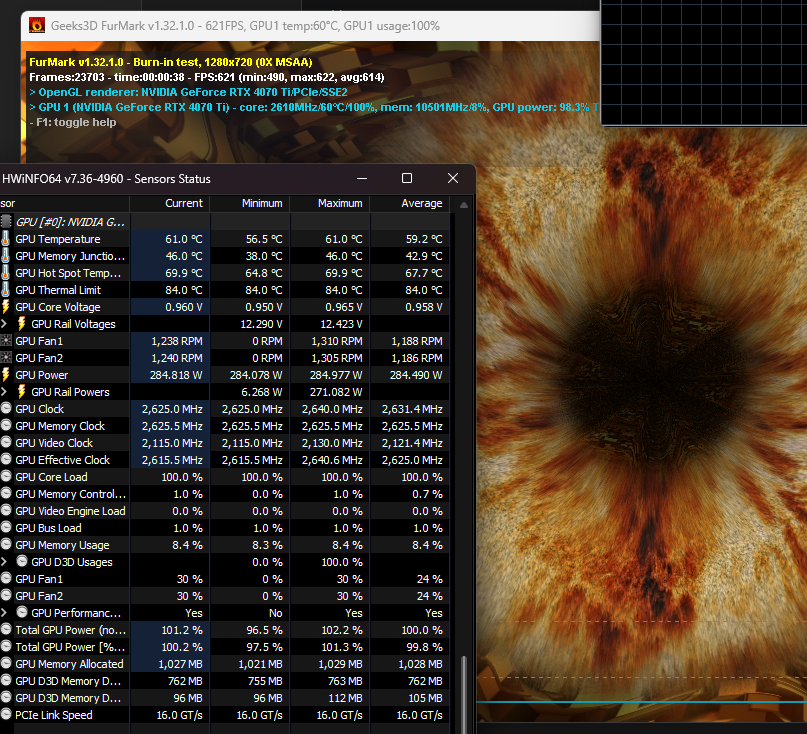
Task: Sort by the Maximum column header
Action: click(330, 203)
